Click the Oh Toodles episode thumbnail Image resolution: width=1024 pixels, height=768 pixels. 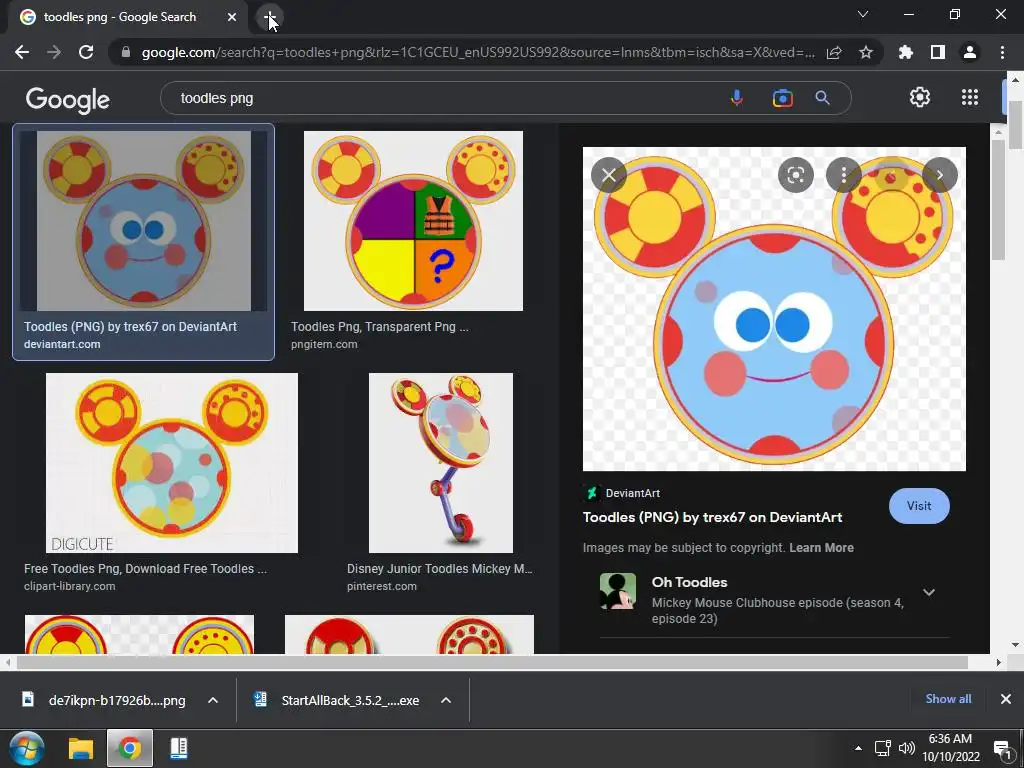[x=618, y=591]
